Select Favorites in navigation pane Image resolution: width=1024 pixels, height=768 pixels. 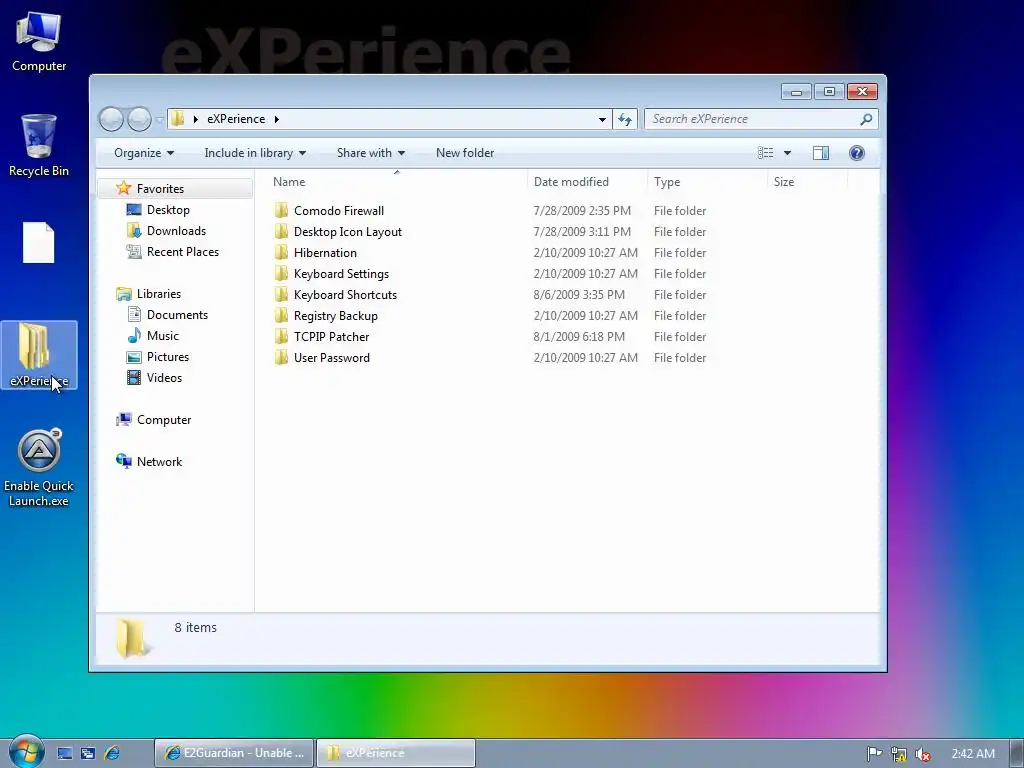coord(160,189)
